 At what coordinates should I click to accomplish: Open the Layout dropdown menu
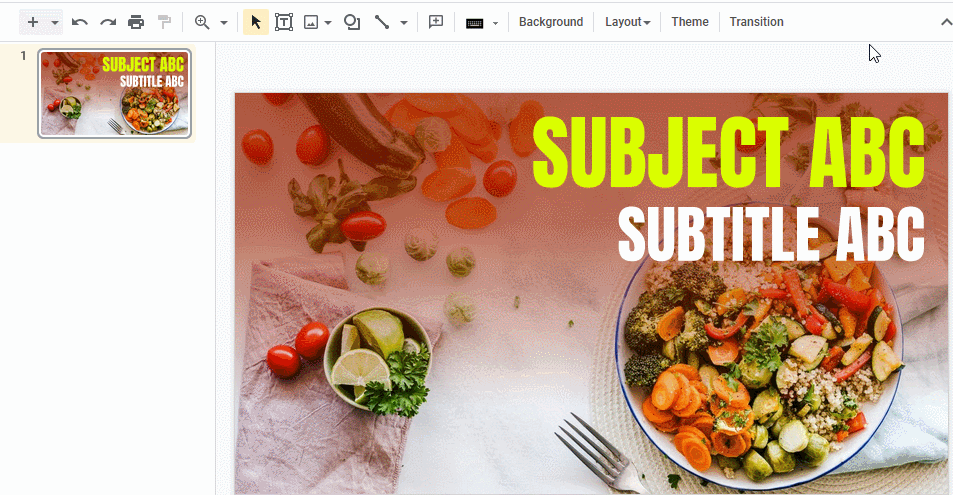627,22
